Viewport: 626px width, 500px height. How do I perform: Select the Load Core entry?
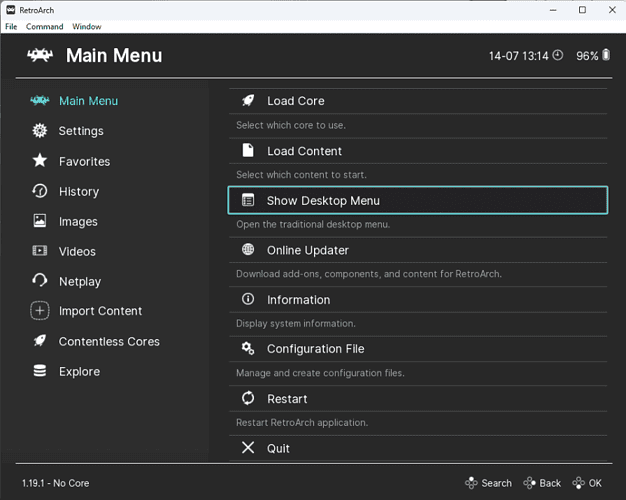click(x=418, y=101)
